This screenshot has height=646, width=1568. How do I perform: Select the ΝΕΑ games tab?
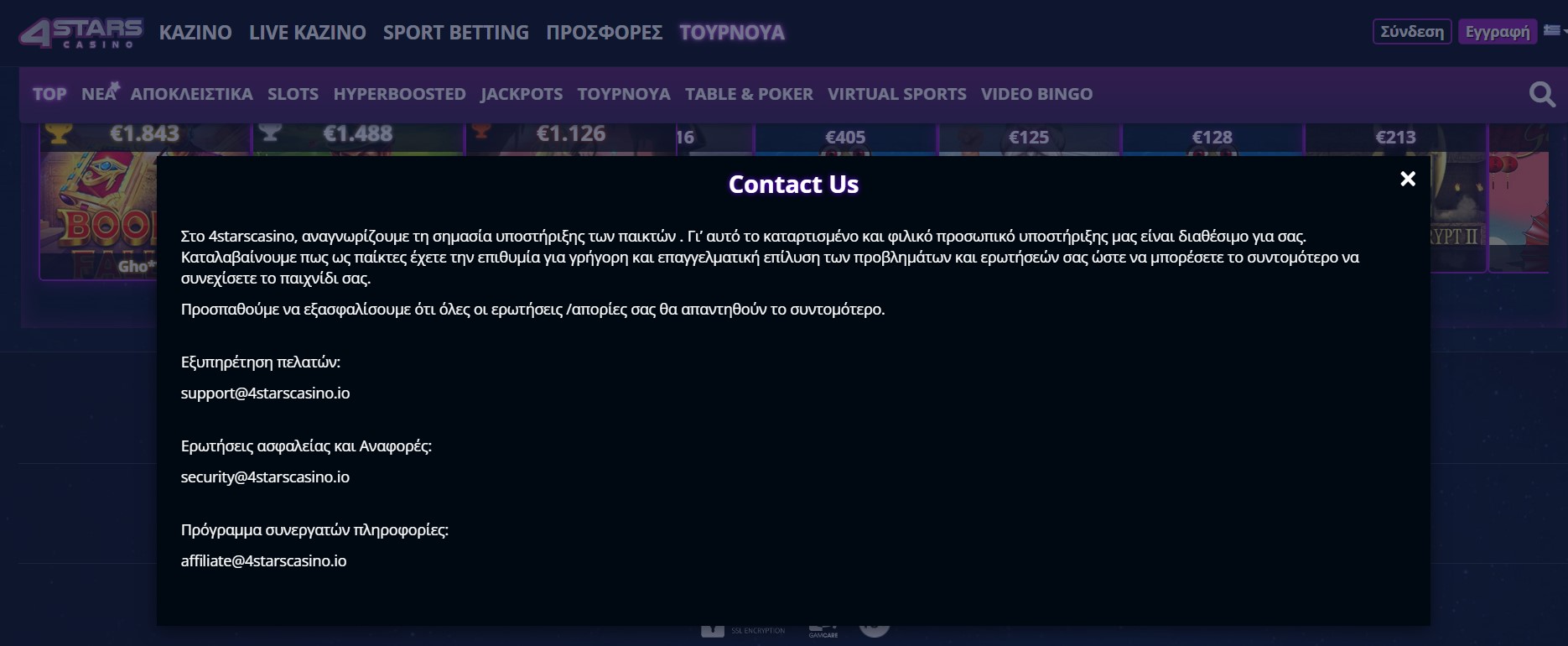100,93
